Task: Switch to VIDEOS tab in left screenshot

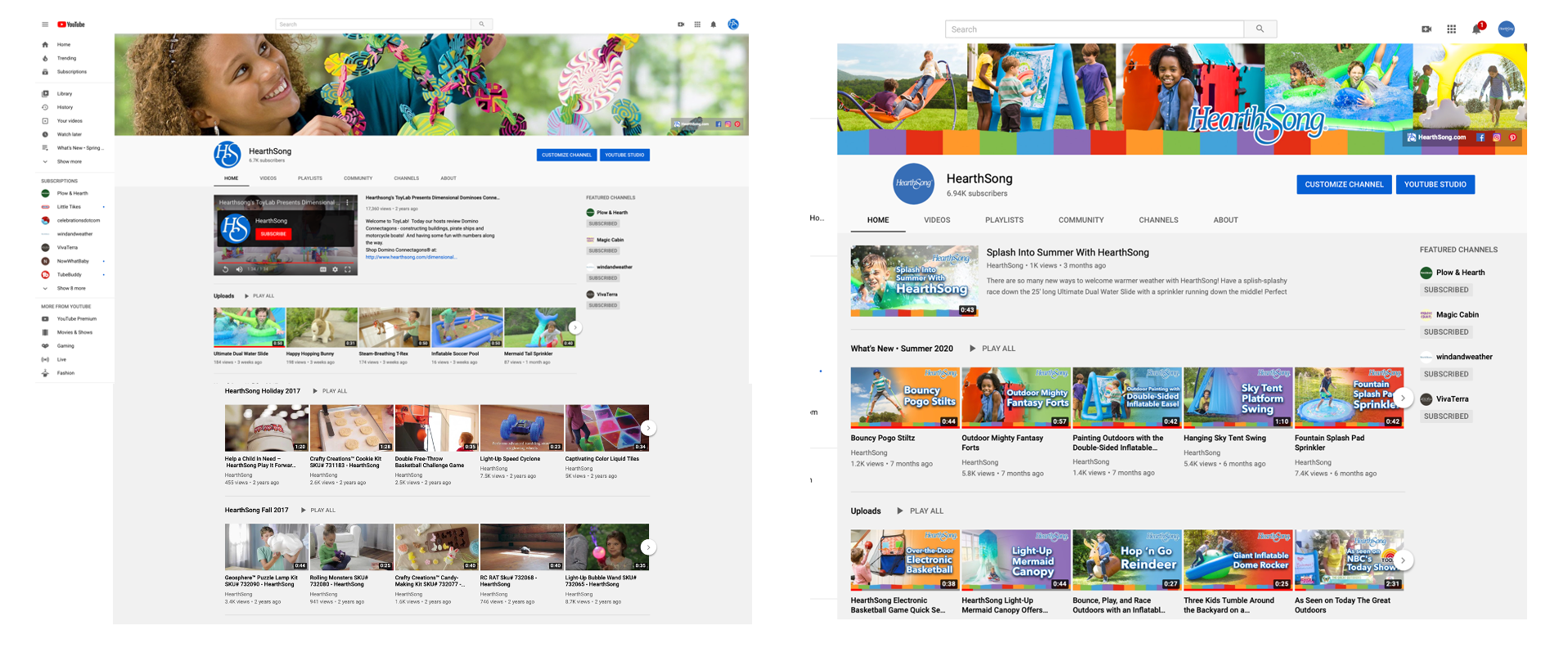Action: pos(268,178)
